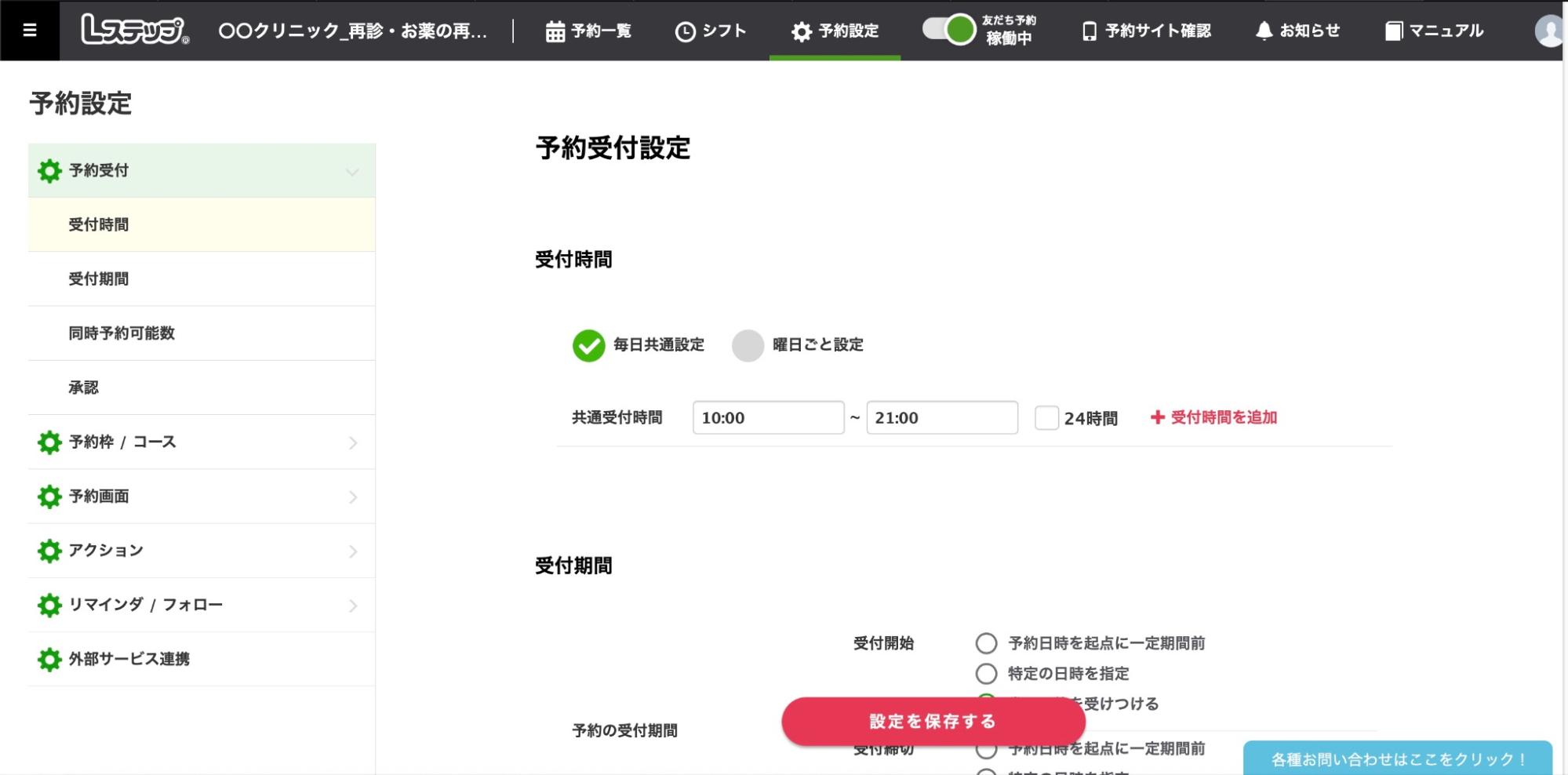
Task: Click 受付時間を追加 link
Action: [1213, 418]
